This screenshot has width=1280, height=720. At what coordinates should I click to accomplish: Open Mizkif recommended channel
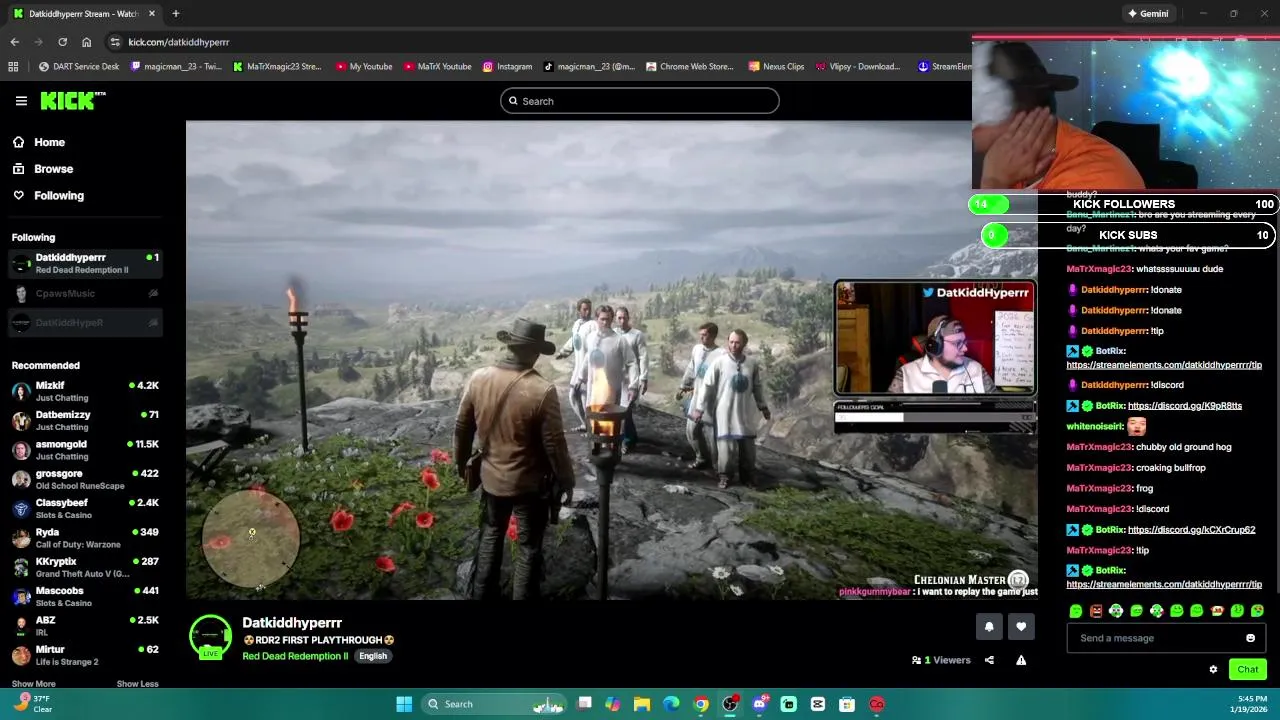click(84, 391)
